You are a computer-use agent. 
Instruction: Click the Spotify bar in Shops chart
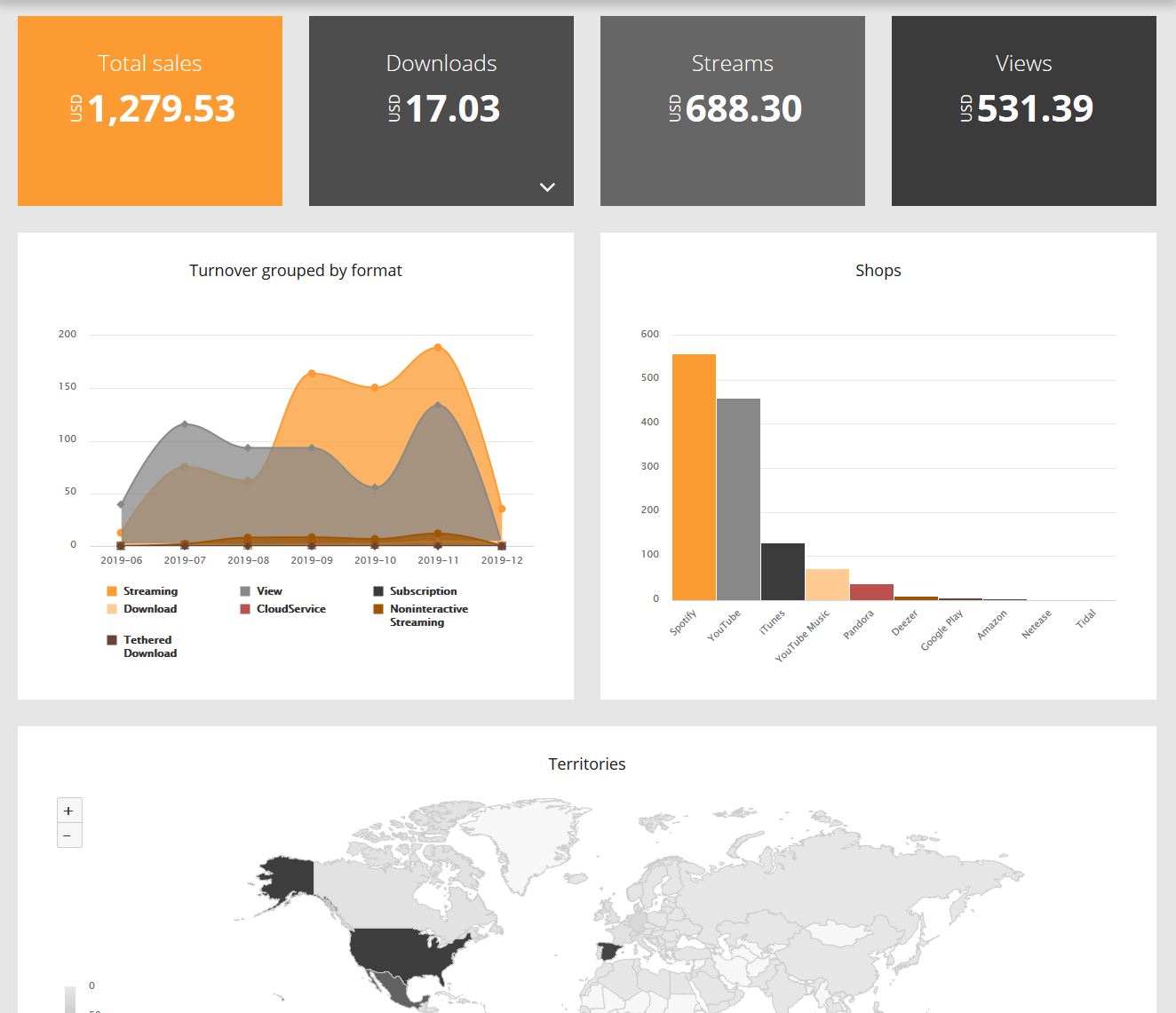coord(694,478)
